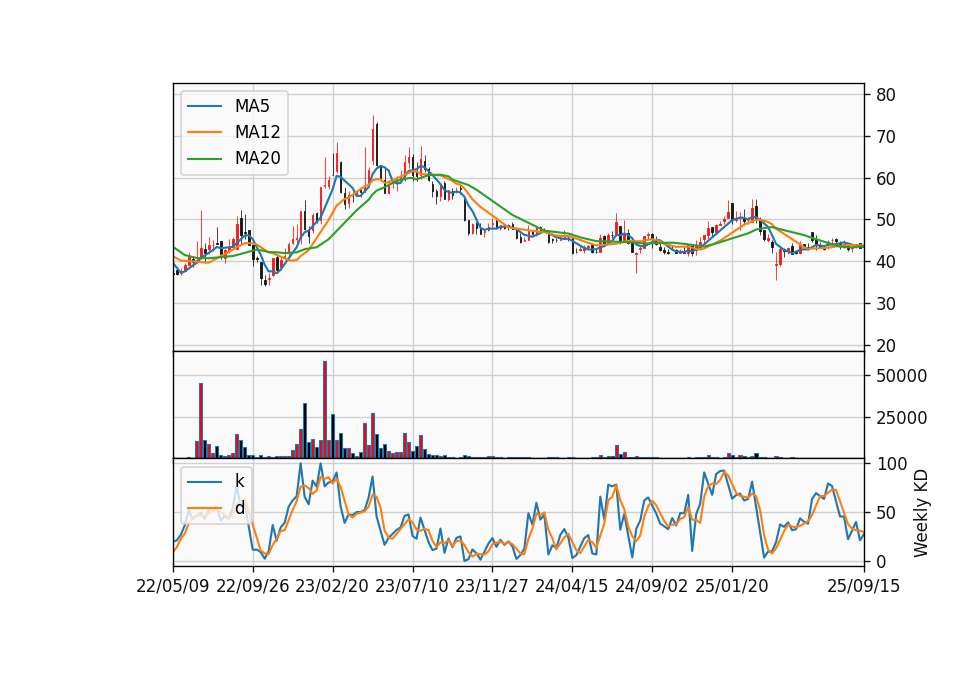Screen dimensions: 960x690
Task: Click the 23/02/20 date tick label
Action: pos(332,586)
